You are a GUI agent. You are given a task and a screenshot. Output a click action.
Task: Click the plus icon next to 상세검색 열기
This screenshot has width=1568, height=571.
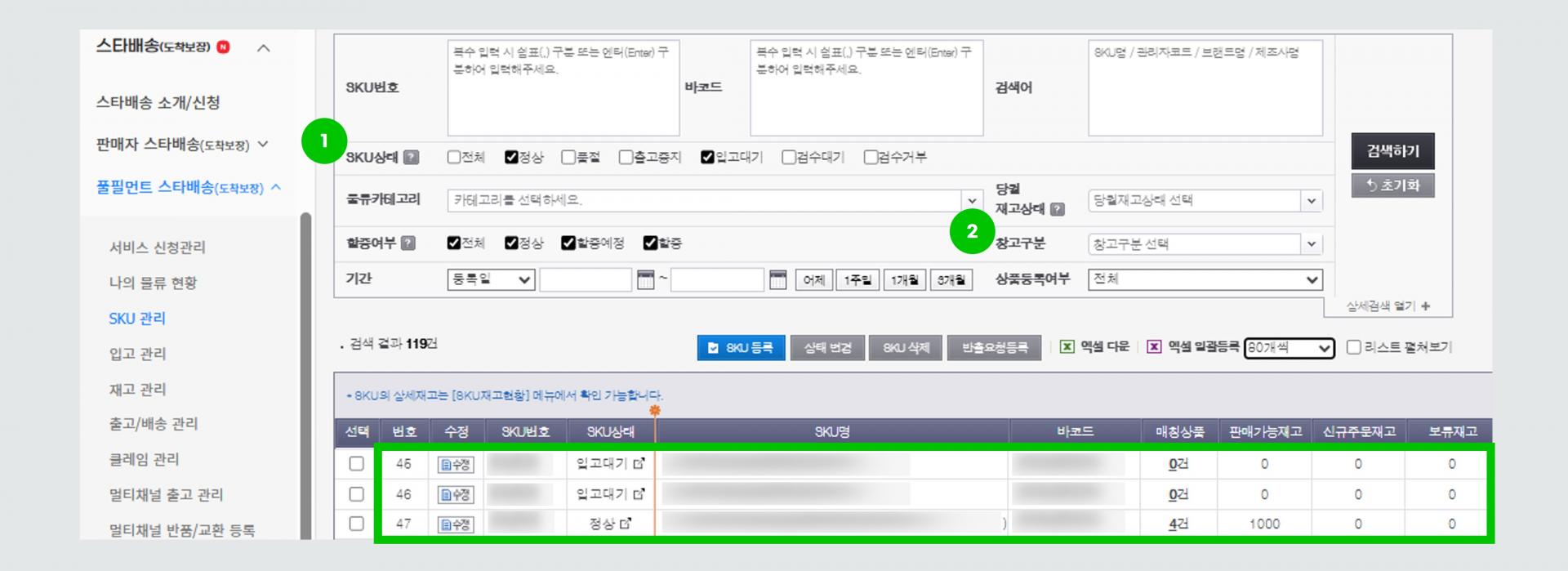pos(1425,306)
